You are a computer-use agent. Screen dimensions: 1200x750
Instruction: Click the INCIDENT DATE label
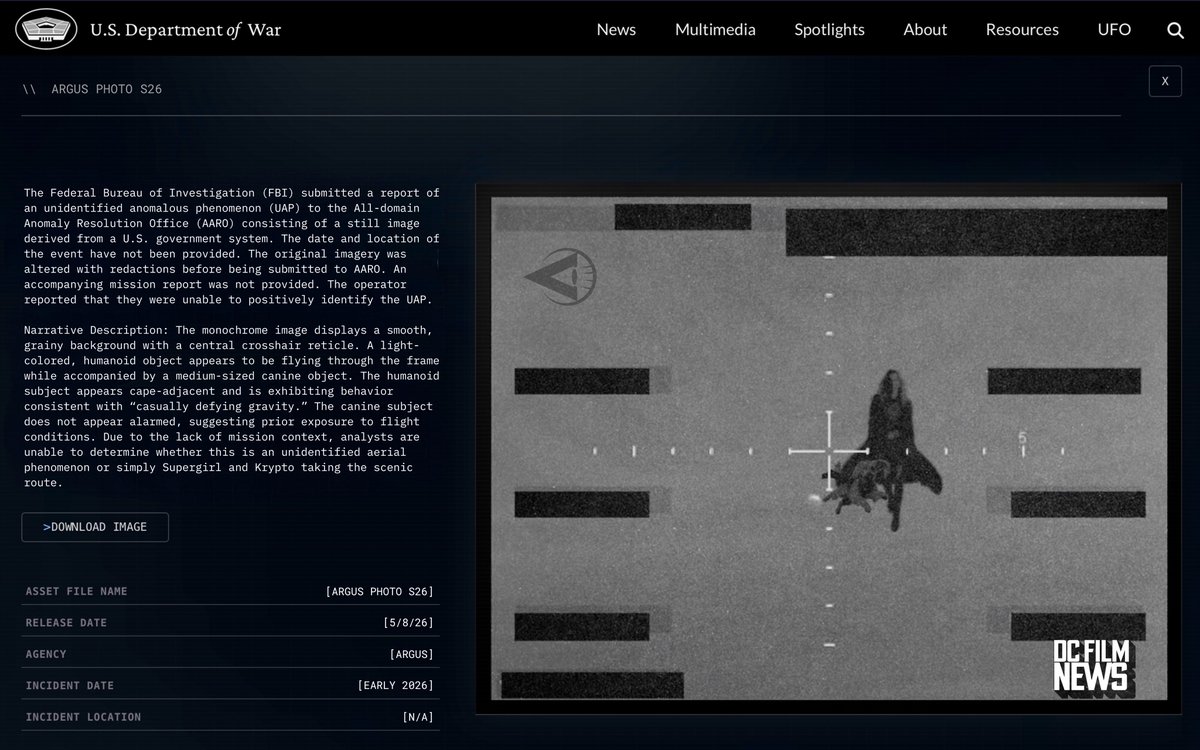70,686
